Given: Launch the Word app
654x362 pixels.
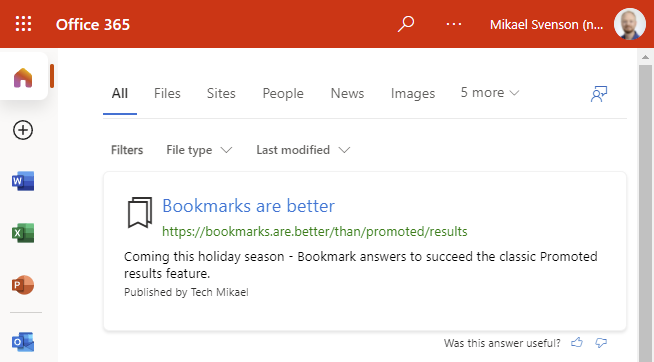Looking at the screenshot, I should pyautogui.click(x=23, y=181).
